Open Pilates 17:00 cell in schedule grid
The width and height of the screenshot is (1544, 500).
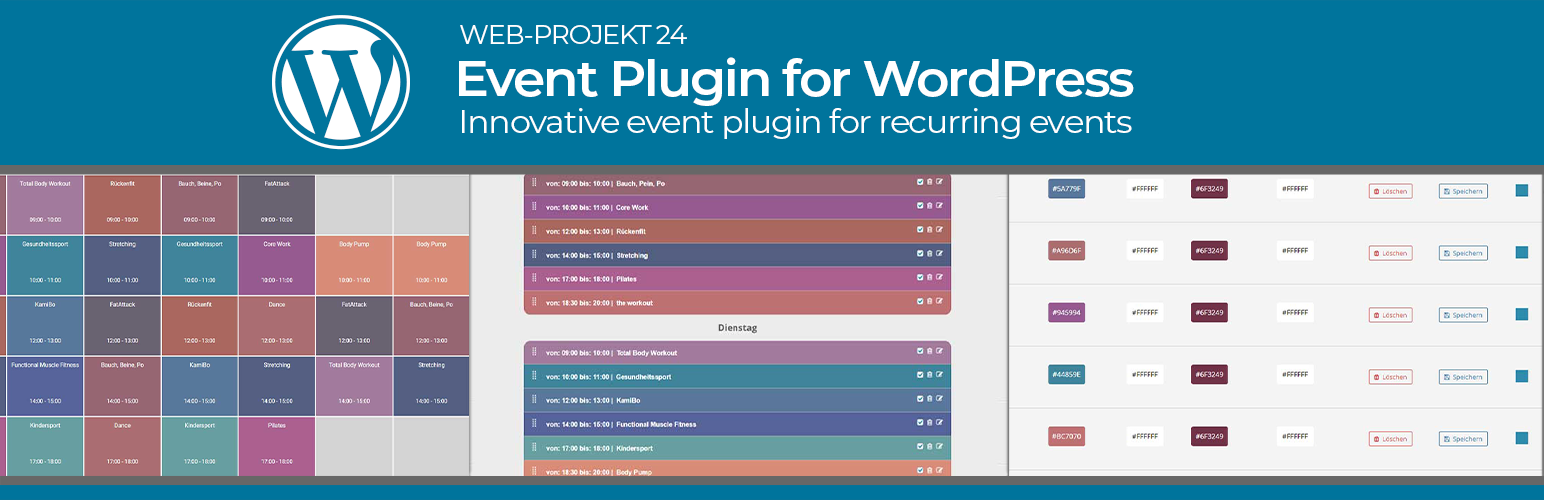click(x=277, y=446)
